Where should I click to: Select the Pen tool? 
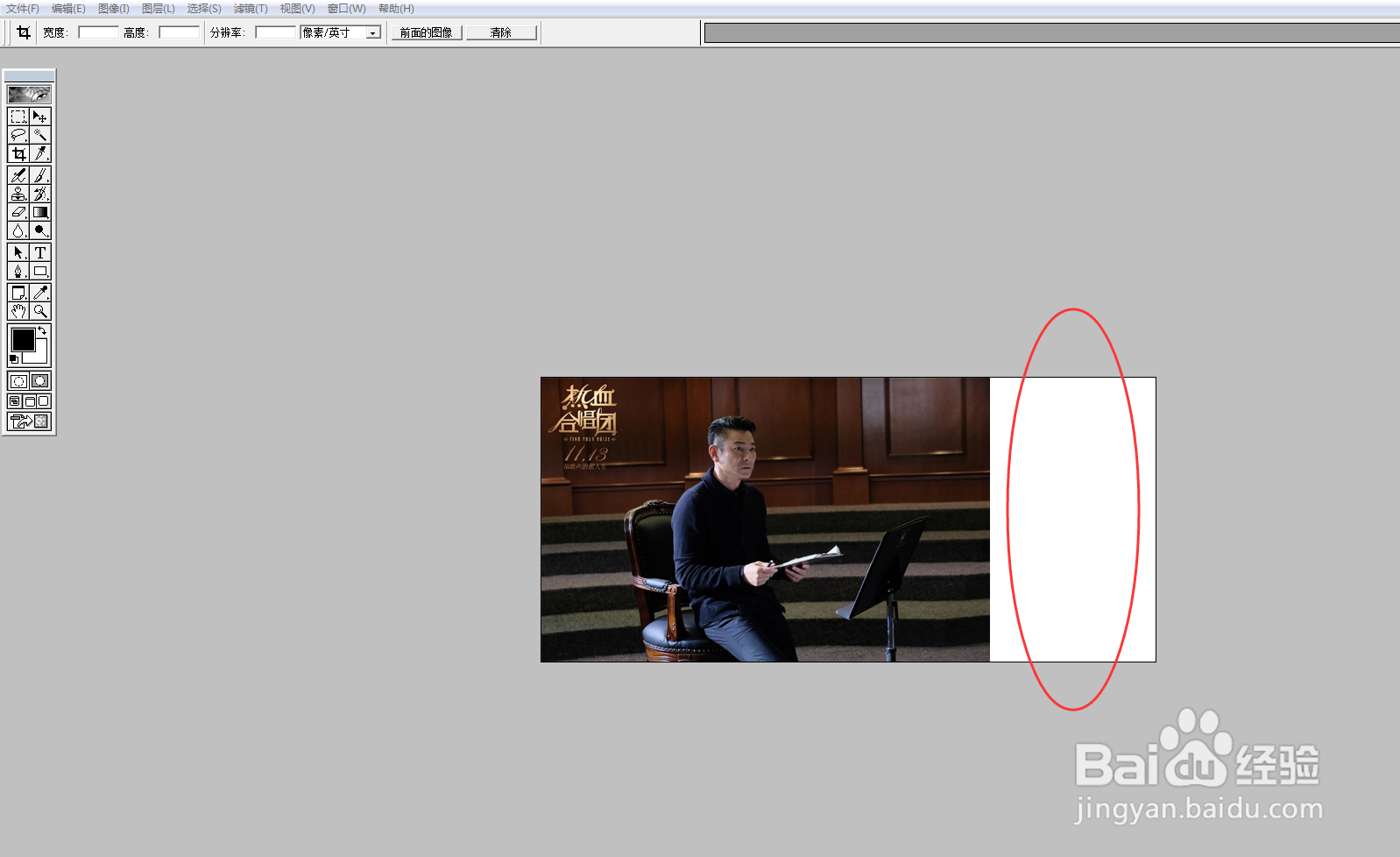[x=18, y=271]
